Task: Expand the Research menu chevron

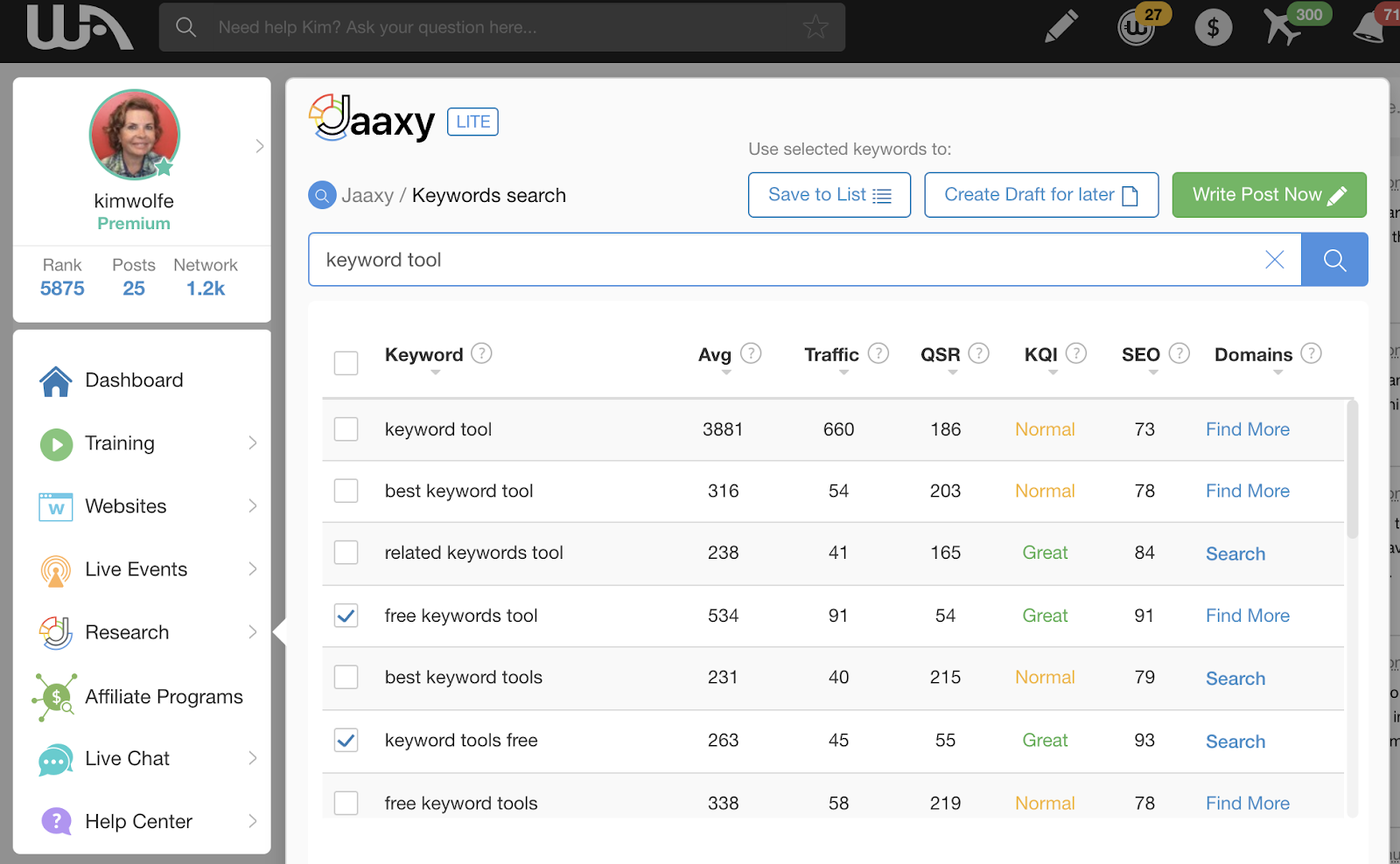Action: (253, 632)
